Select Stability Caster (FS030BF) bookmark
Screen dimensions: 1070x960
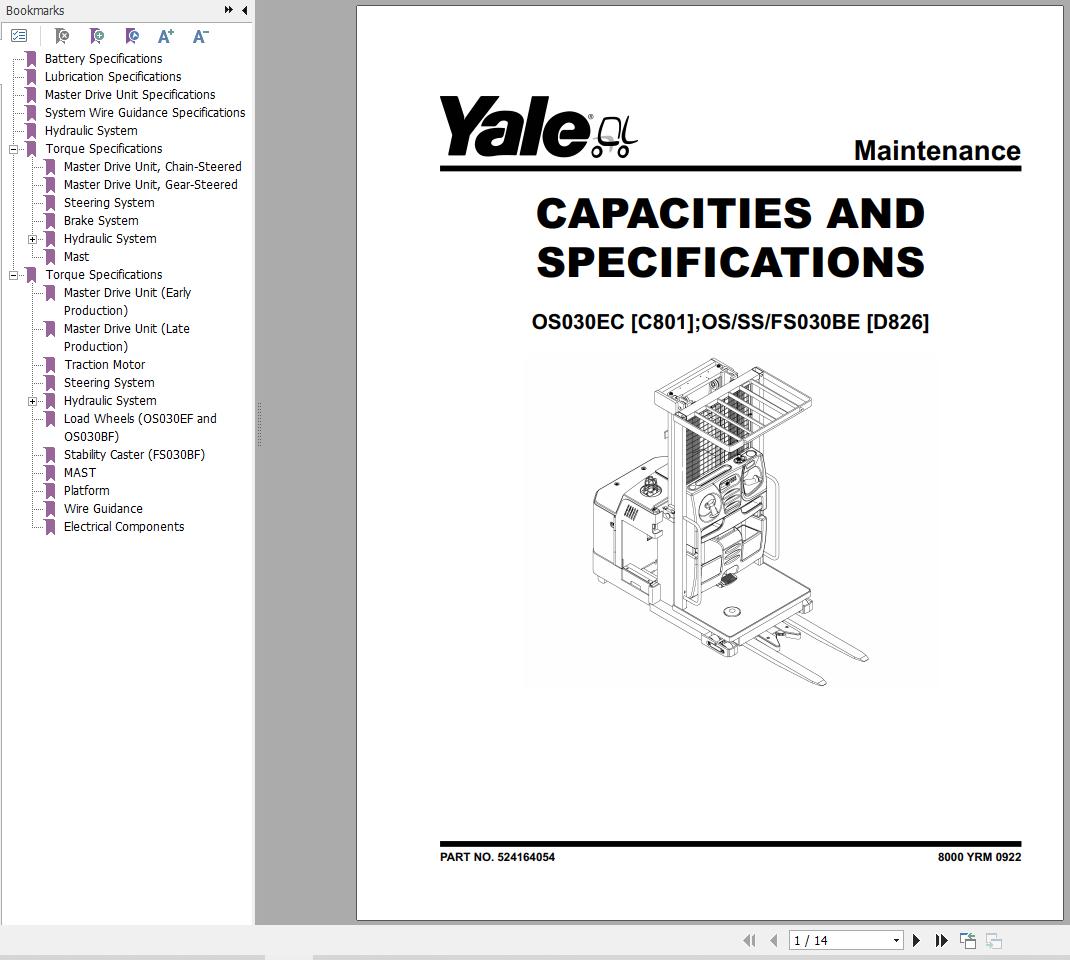pos(134,454)
